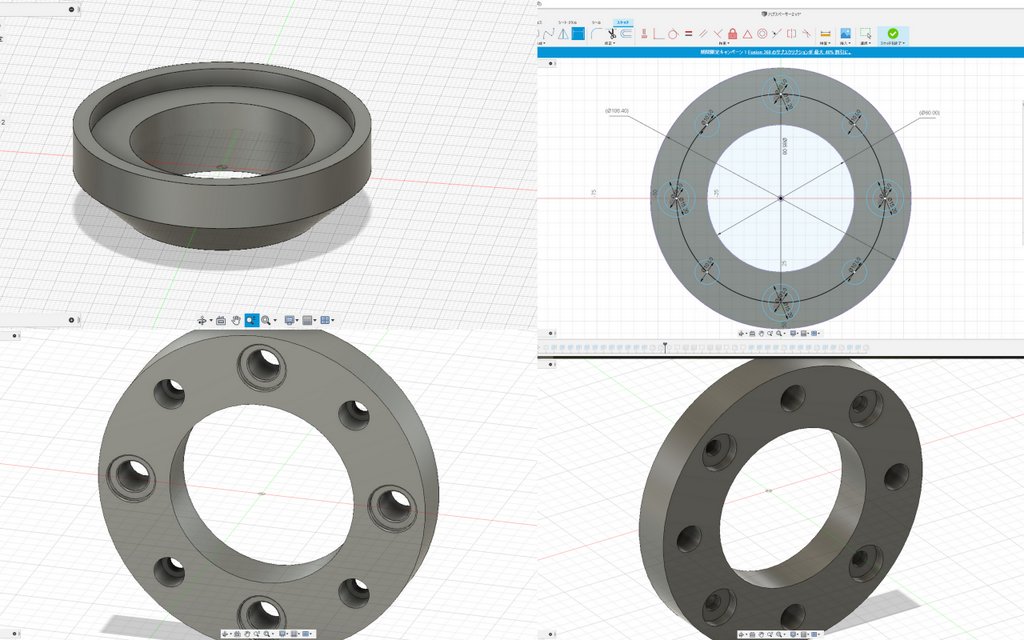Image resolution: width=1024 pixels, height=640 pixels.
Task: Select Orbit tool in sketch window navigation bar
Action: click(741, 334)
